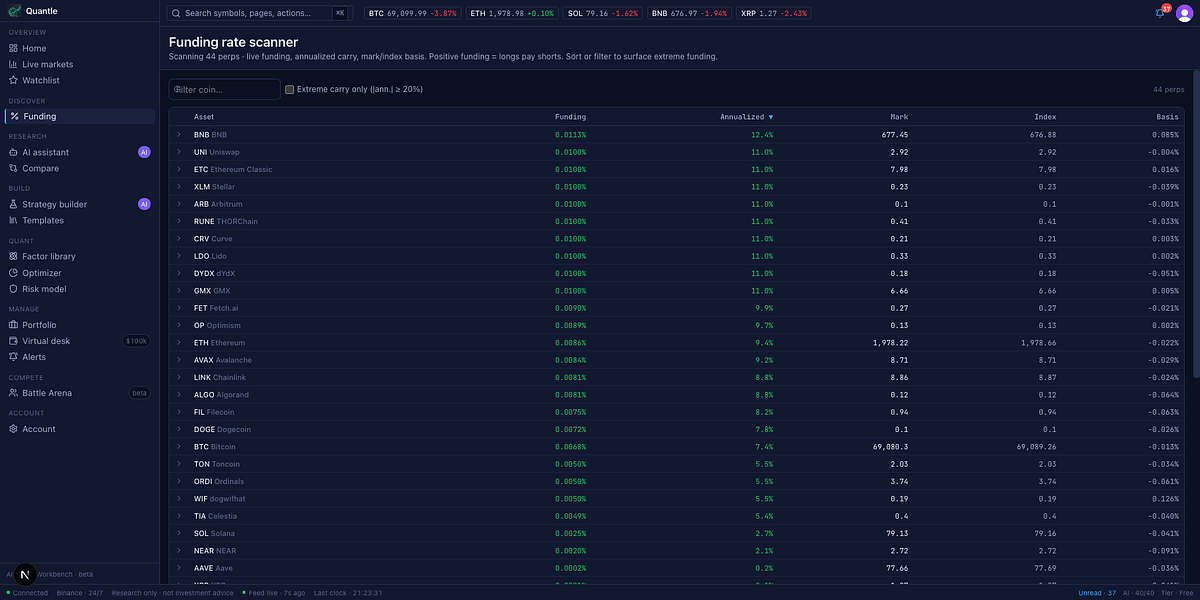The height and width of the screenshot is (600, 1200).
Task: Sort by Mark column header
Action: pos(898,117)
